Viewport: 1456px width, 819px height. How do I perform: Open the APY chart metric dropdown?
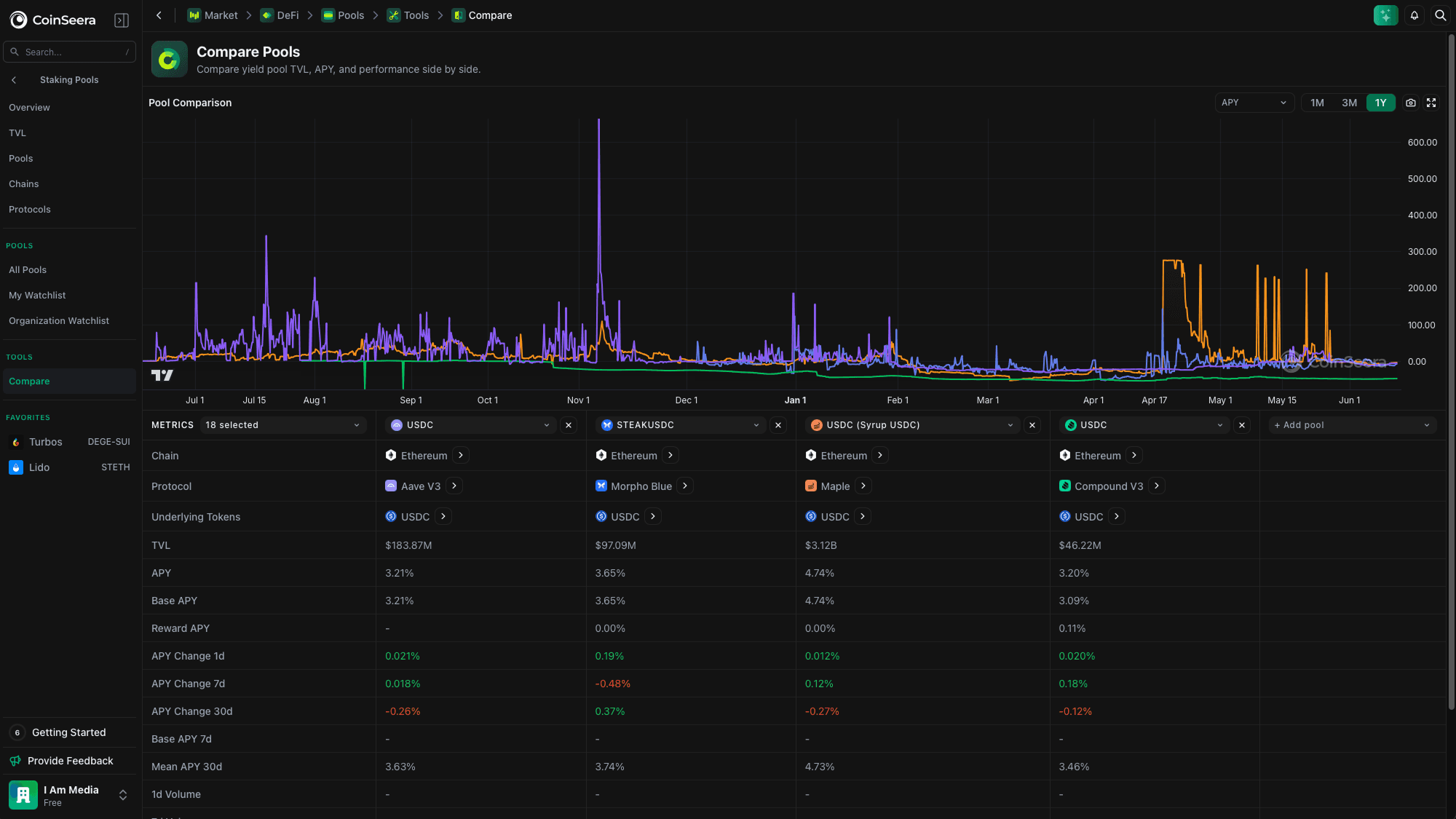tap(1254, 103)
